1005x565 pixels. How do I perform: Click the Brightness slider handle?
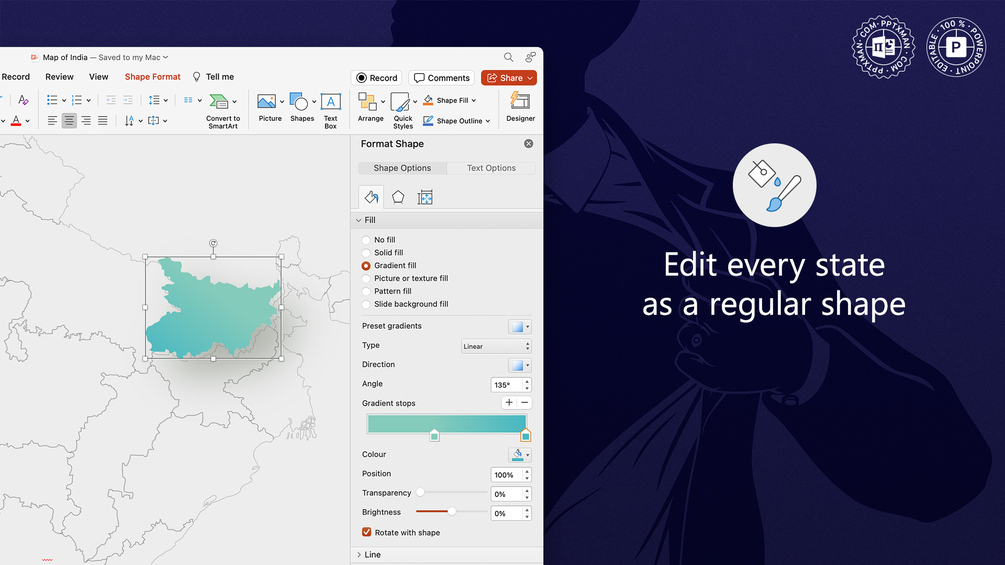[452, 511]
